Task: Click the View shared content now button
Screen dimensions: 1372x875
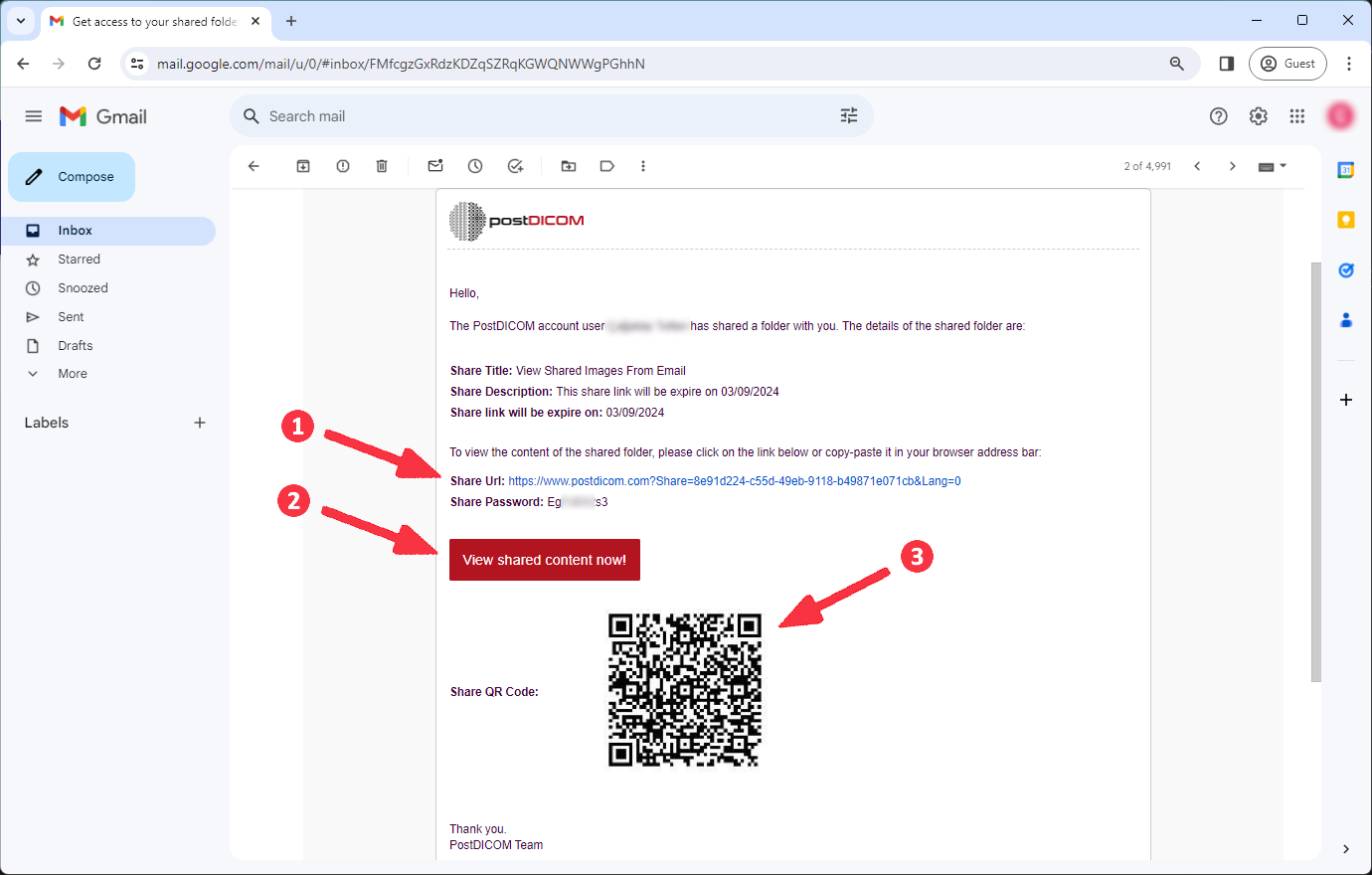Action: point(544,559)
